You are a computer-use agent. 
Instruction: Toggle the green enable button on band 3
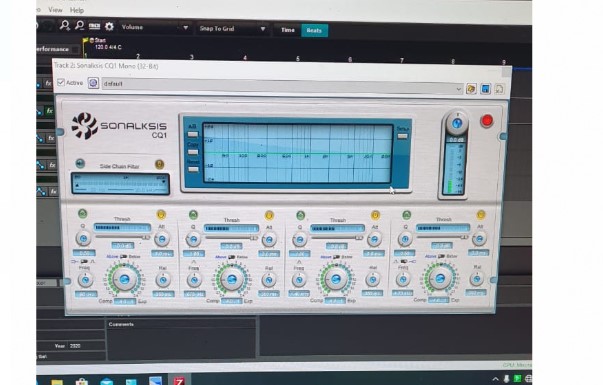300,215
